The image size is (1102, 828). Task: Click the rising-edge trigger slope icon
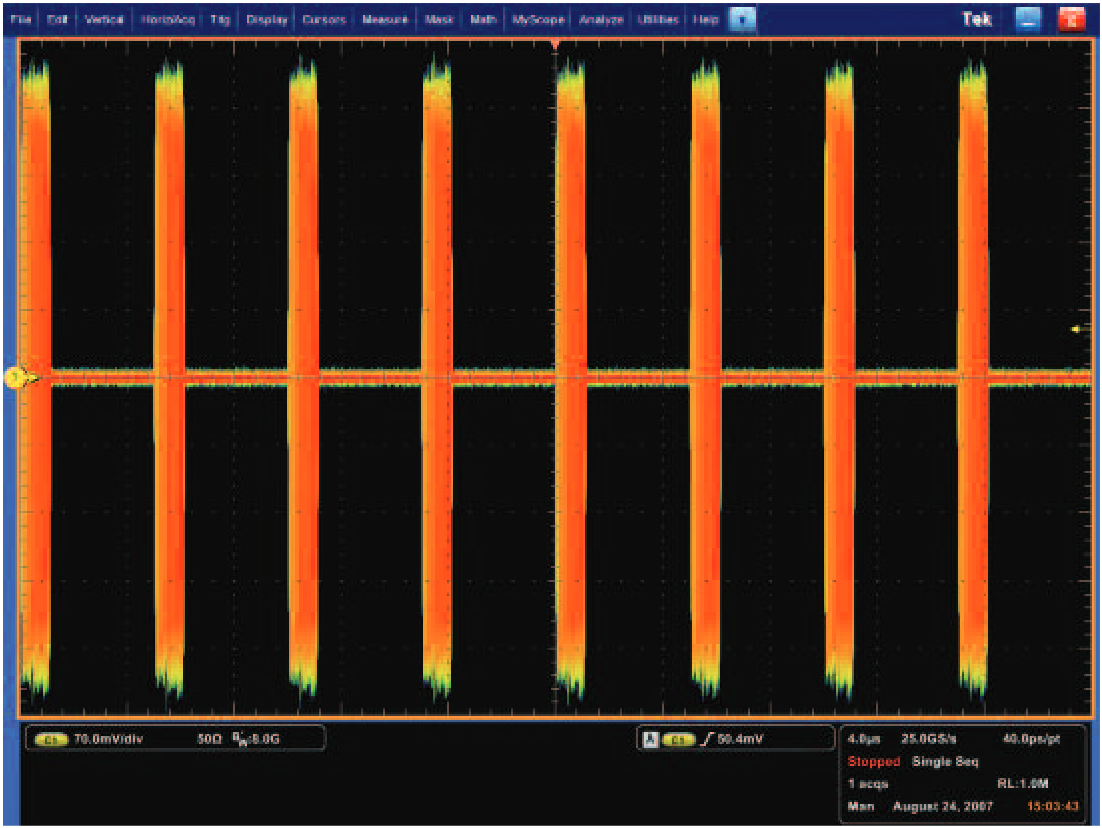705,738
